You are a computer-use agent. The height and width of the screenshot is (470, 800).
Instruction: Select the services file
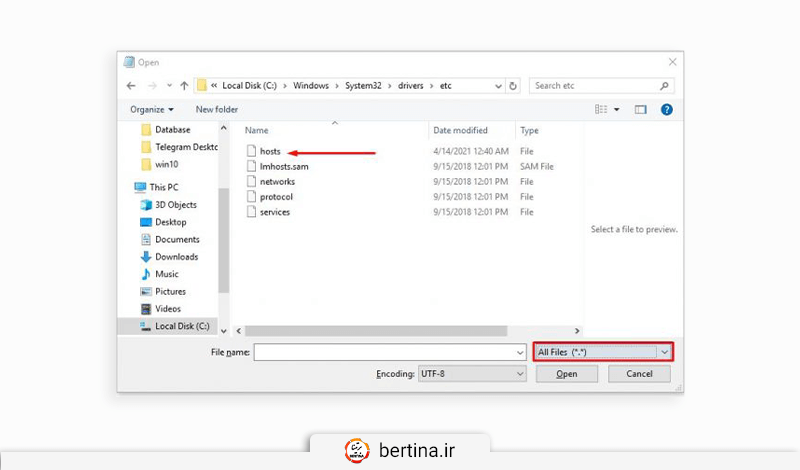(275, 212)
